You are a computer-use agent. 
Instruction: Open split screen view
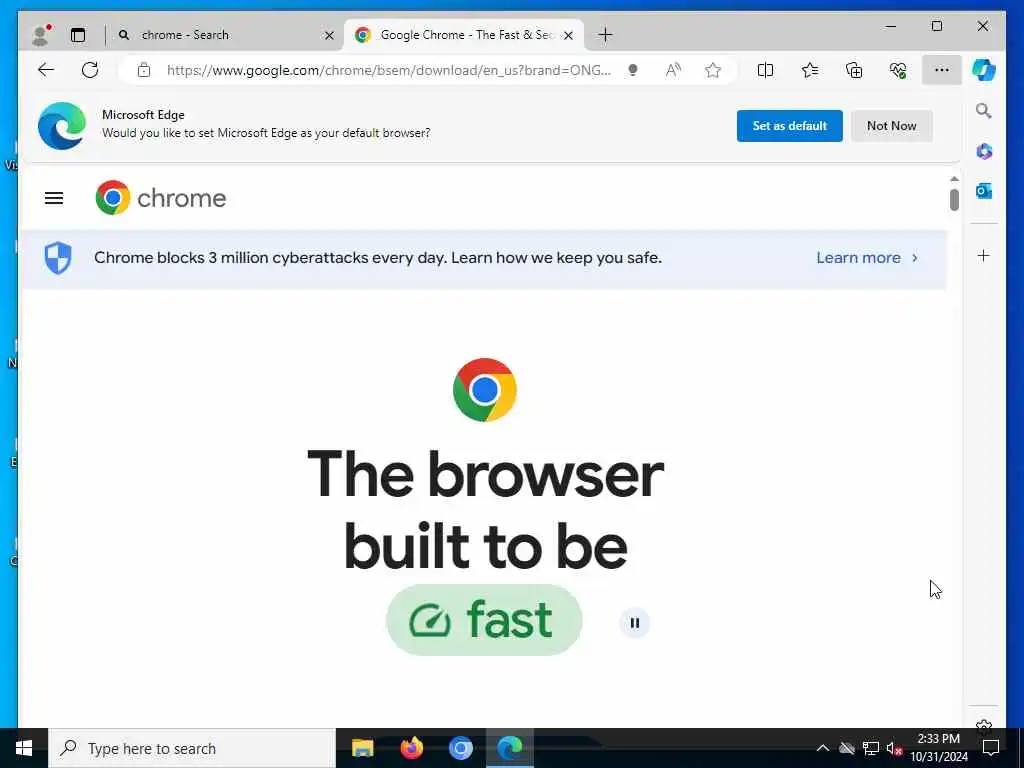click(x=765, y=70)
